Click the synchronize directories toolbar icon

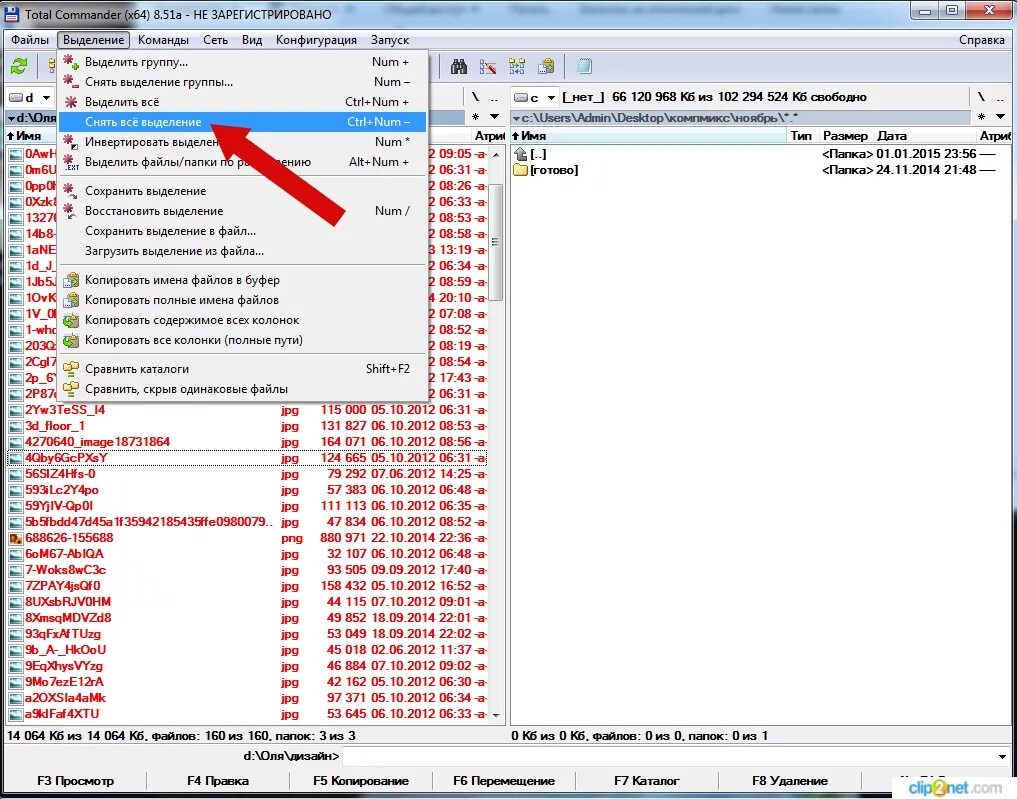pyautogui.click(x=517, y=66)
